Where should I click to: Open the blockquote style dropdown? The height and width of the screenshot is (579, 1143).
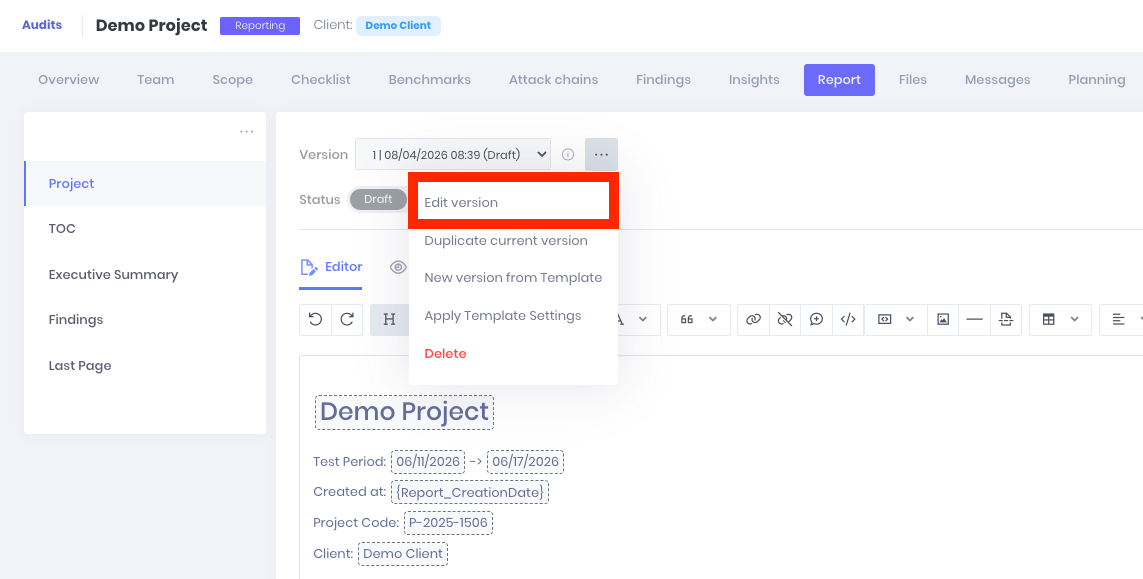[x=698, y=319]
